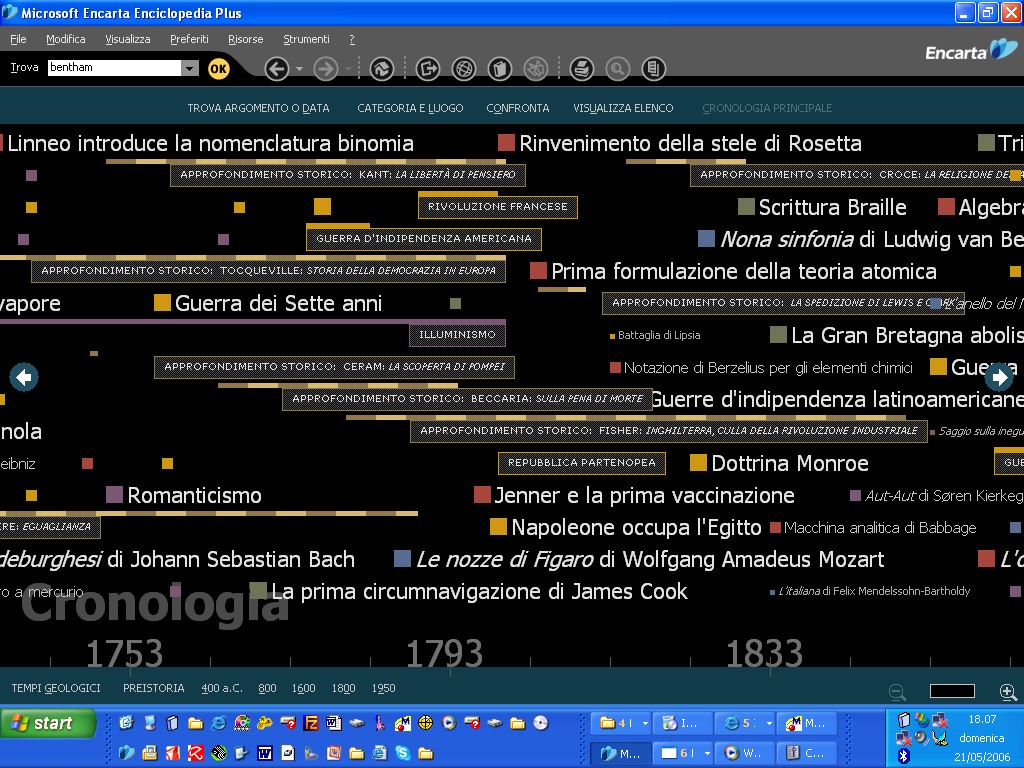Open the ? help menu

[352, 39]
